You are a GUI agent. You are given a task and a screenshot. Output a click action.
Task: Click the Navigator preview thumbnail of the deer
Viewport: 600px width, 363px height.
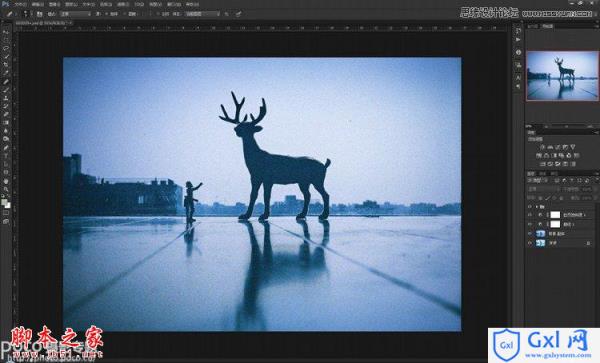(562, 76)
